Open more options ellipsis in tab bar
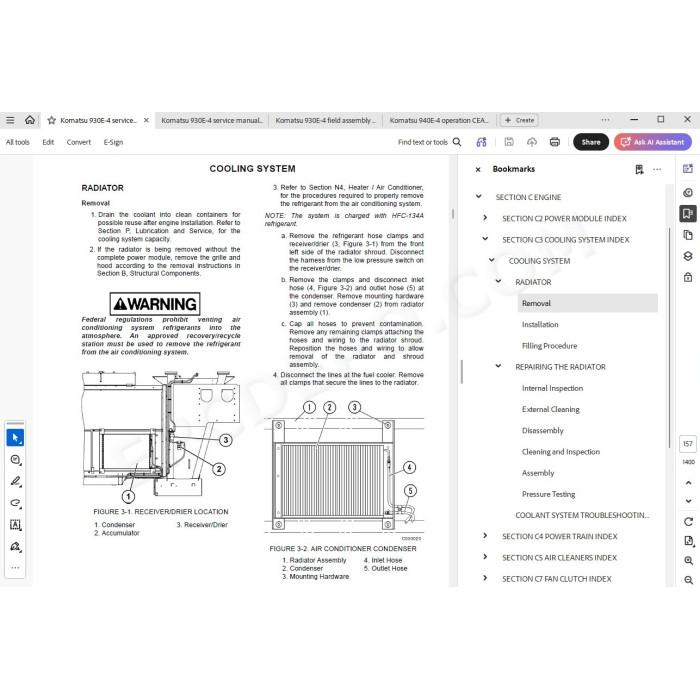 click(605, 120)
